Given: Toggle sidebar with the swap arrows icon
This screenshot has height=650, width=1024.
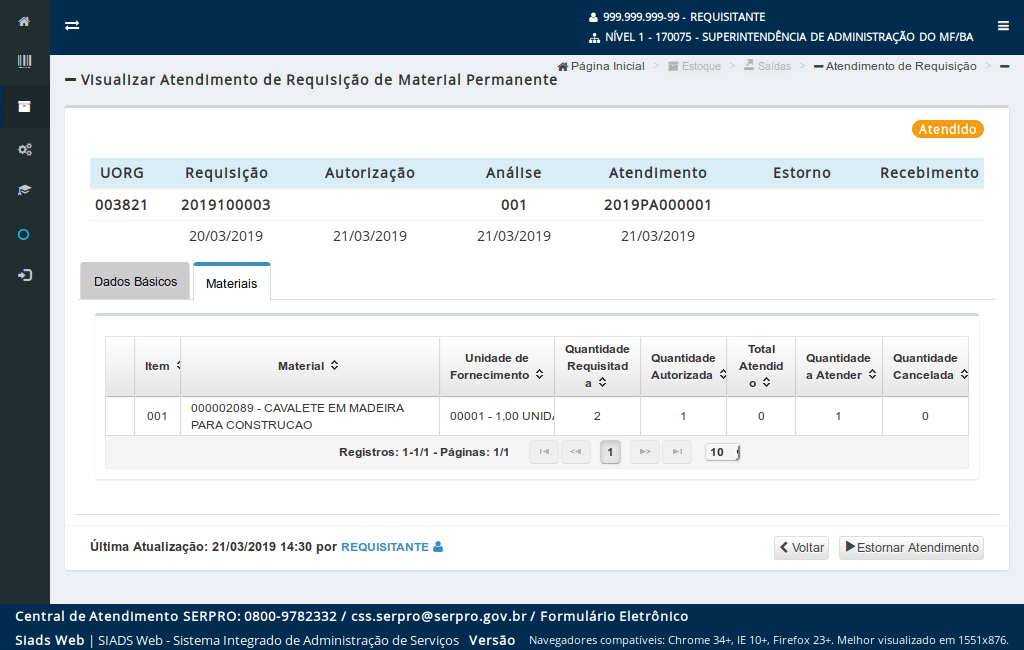Looking at the screenshot, I should 72,25.
